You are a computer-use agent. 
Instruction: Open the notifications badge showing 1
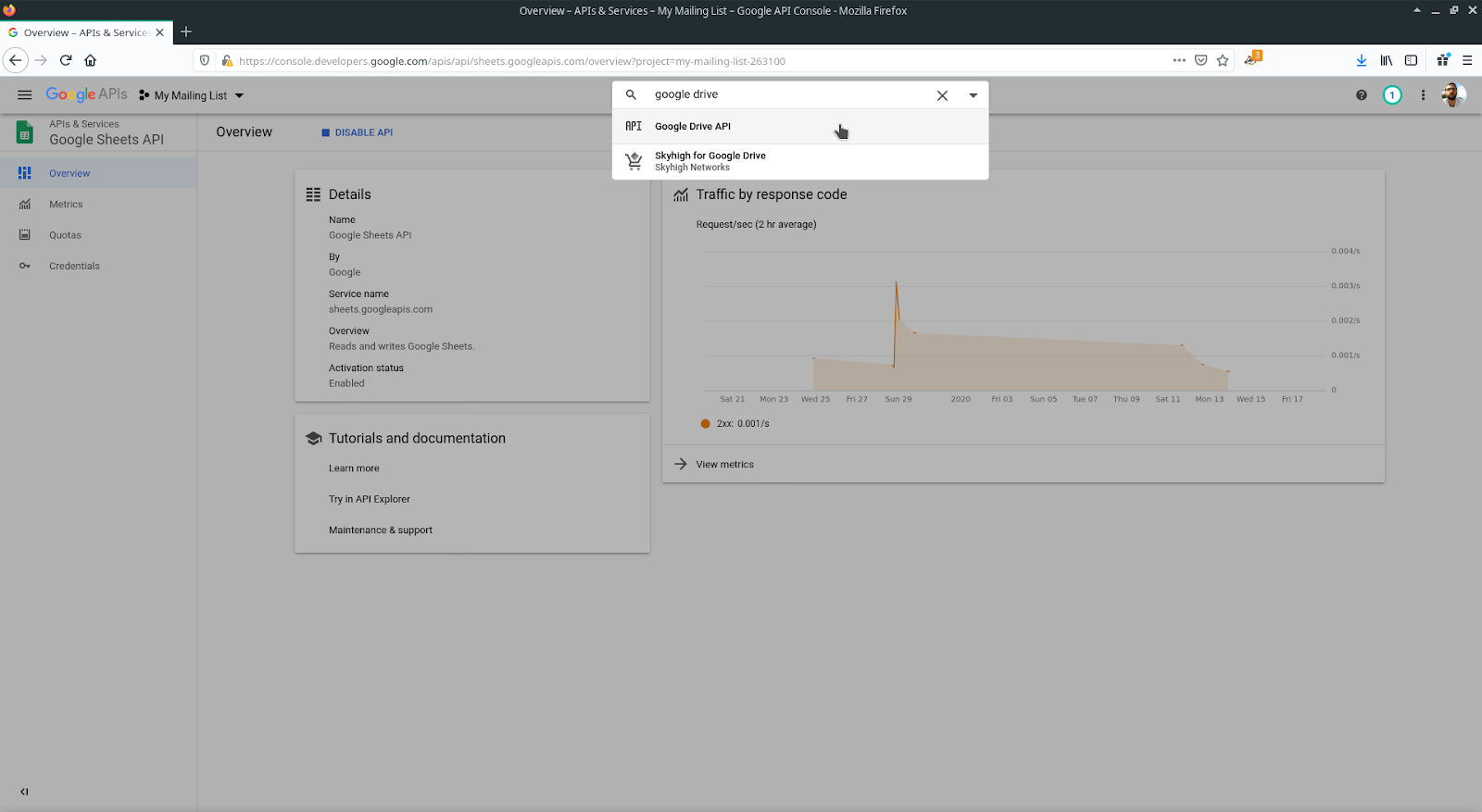click(1392, 95)
